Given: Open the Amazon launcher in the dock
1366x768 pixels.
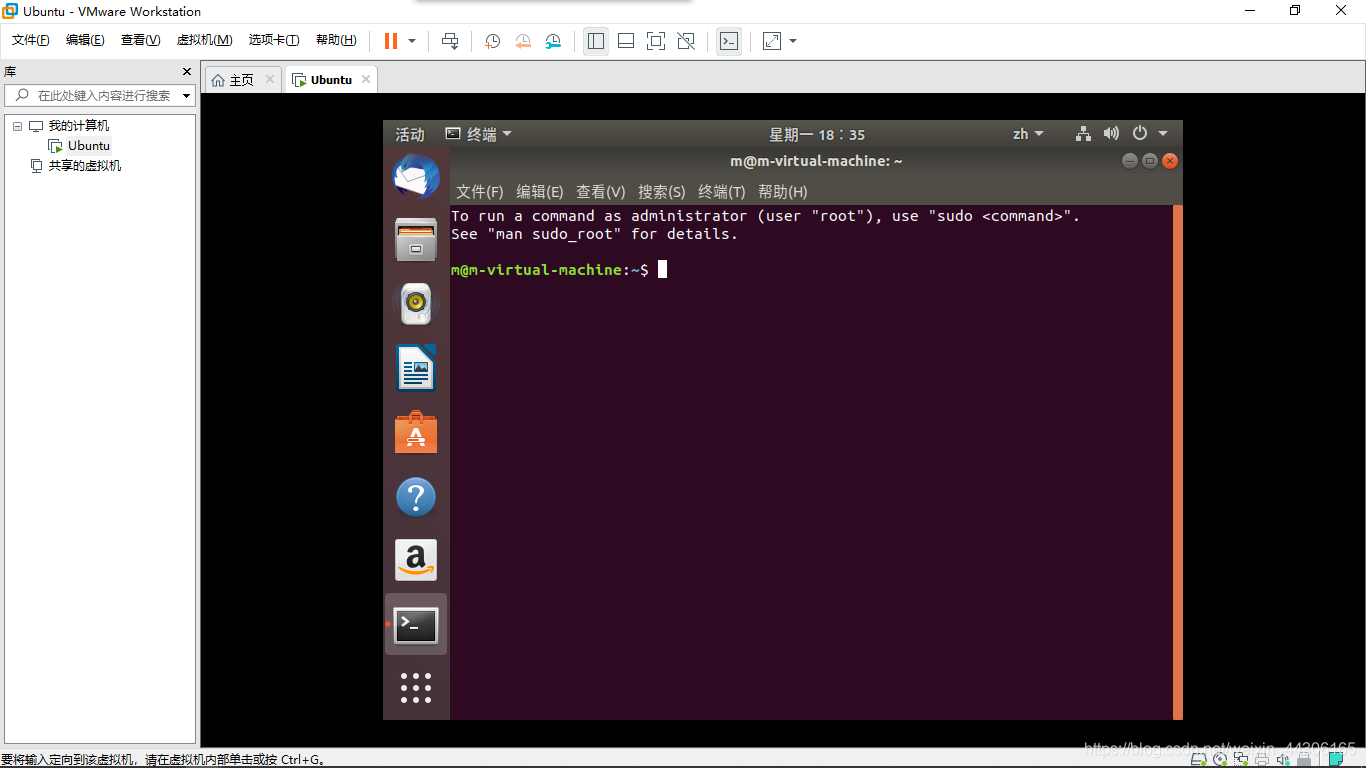Looking at the screenshot, I should click(416, 560).
